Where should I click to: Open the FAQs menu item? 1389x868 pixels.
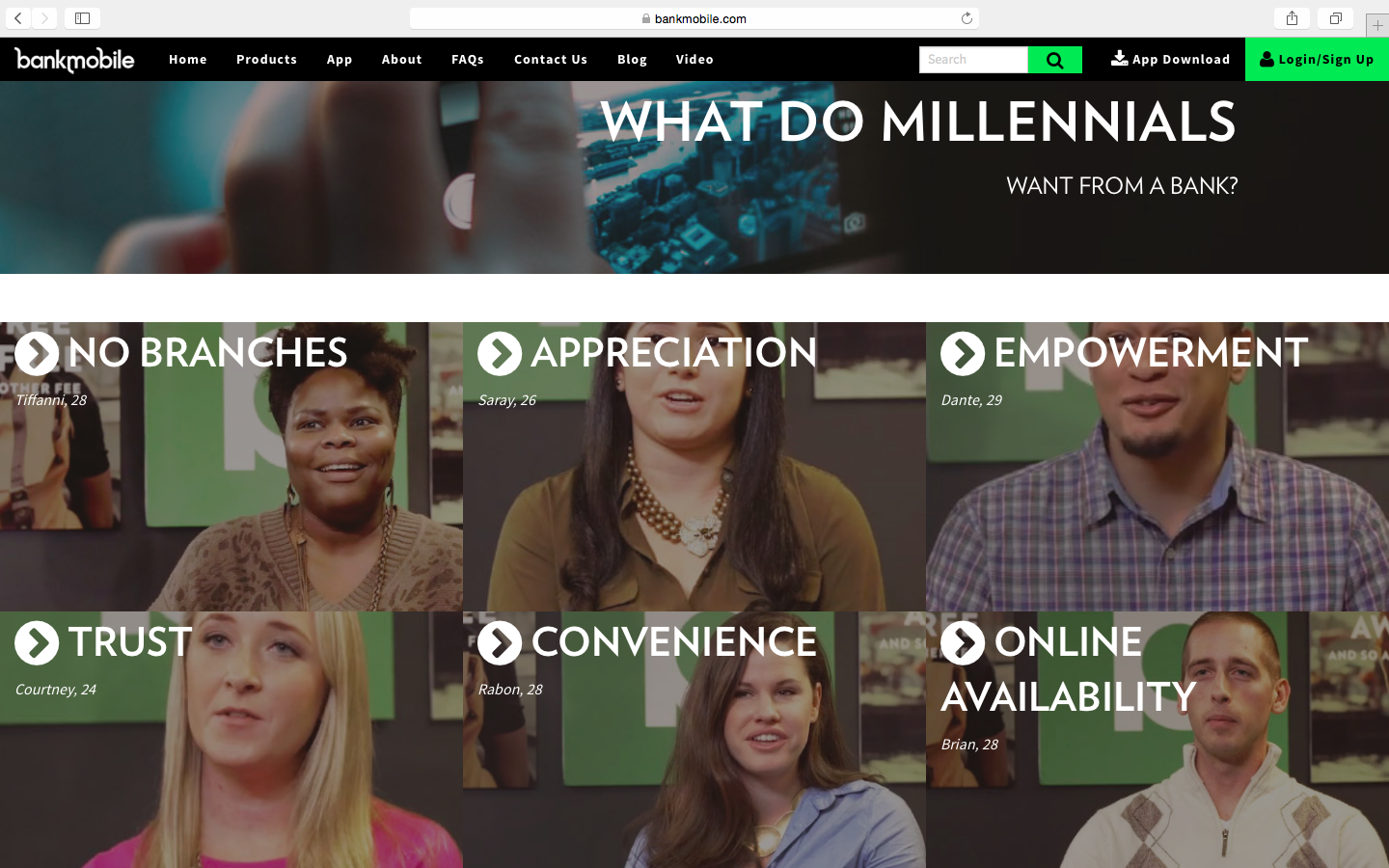pyautogui.click(x=468, y=60)
